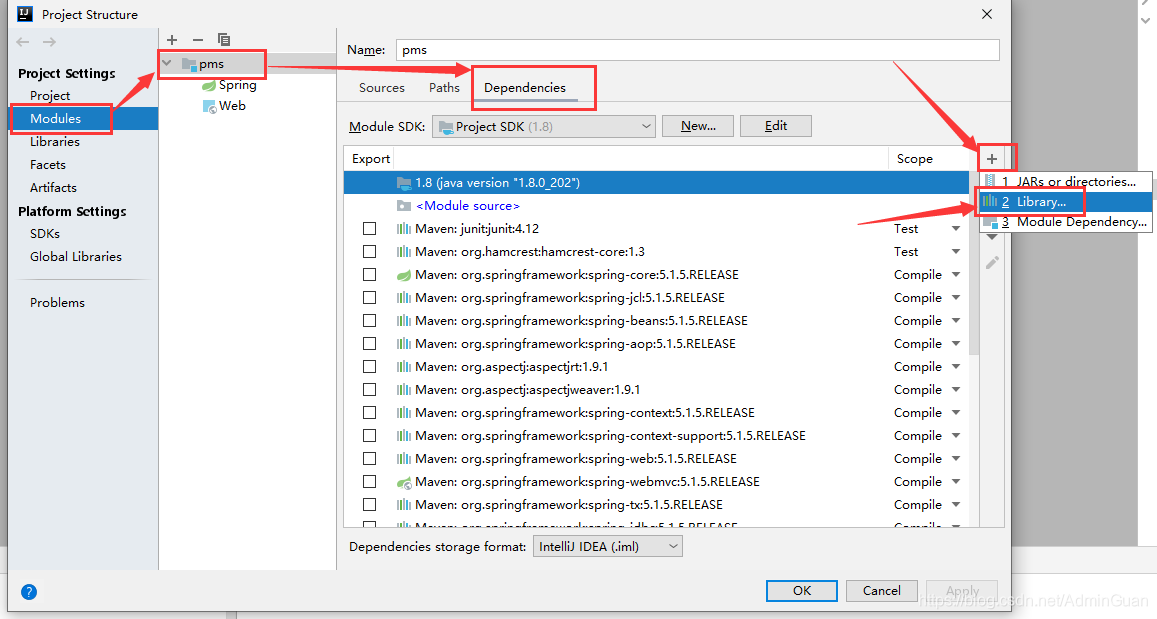Select the spring-context-support dependency row
This screenshot has height=619, width=1157.
point(656,436)
